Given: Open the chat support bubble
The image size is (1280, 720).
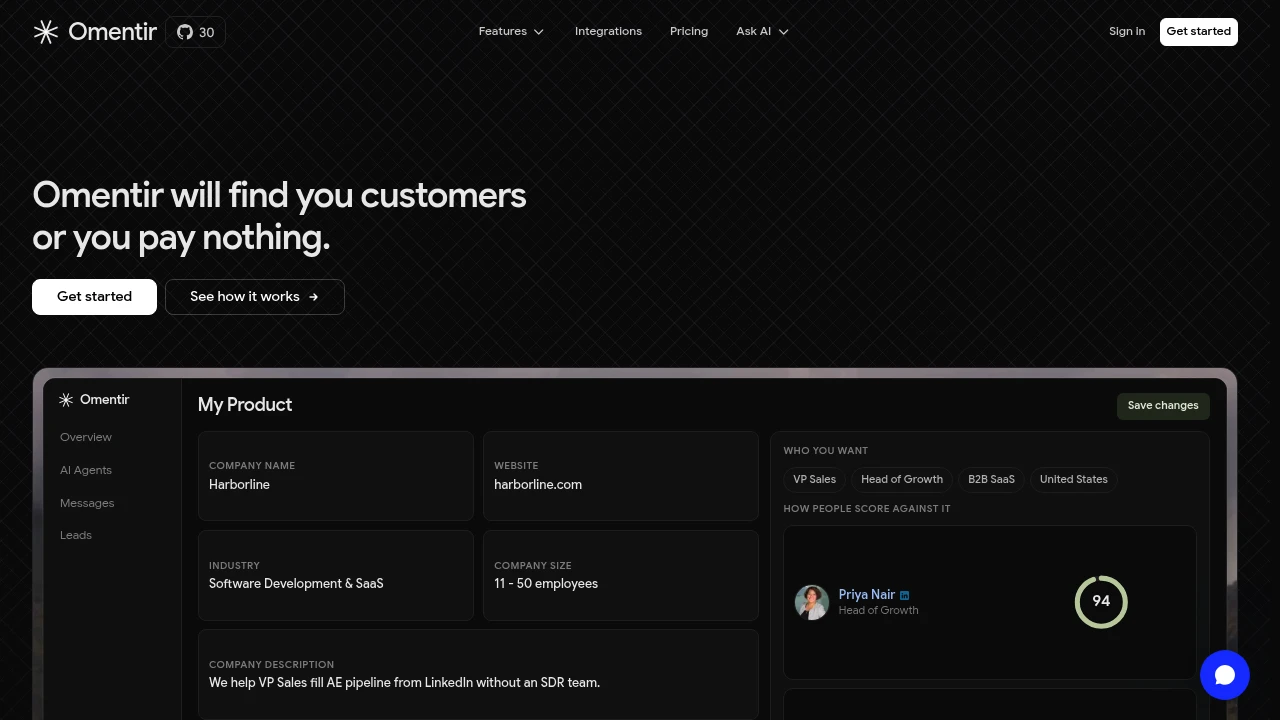Looking at the screenshot, I should coord(1225,675).
